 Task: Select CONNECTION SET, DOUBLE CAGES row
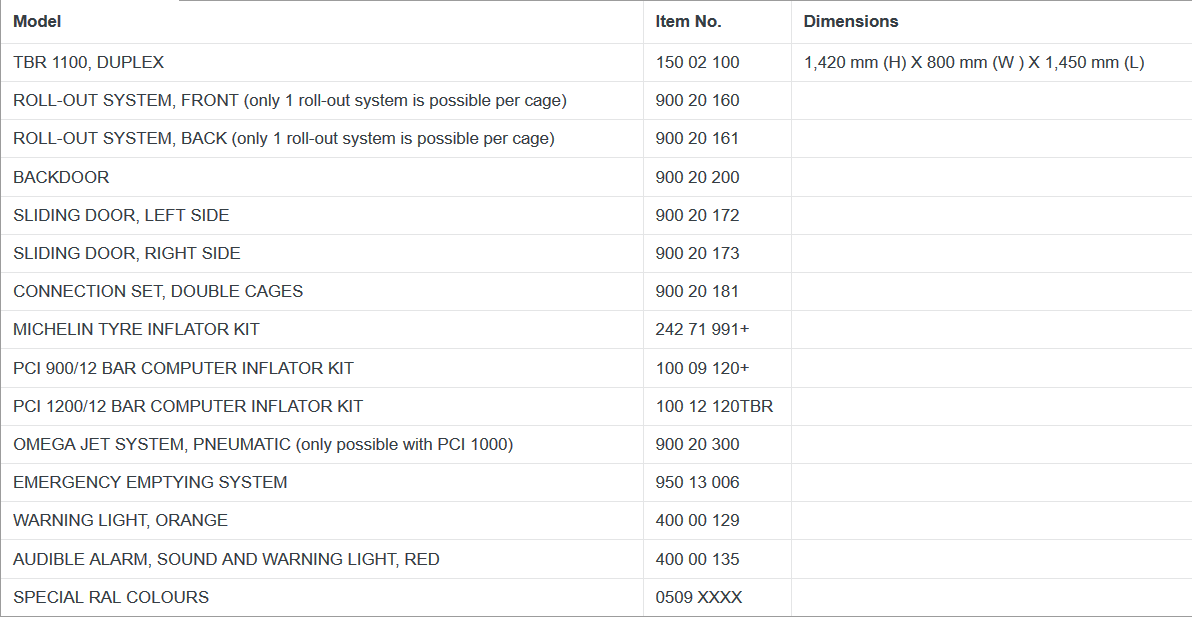point(158,291)
